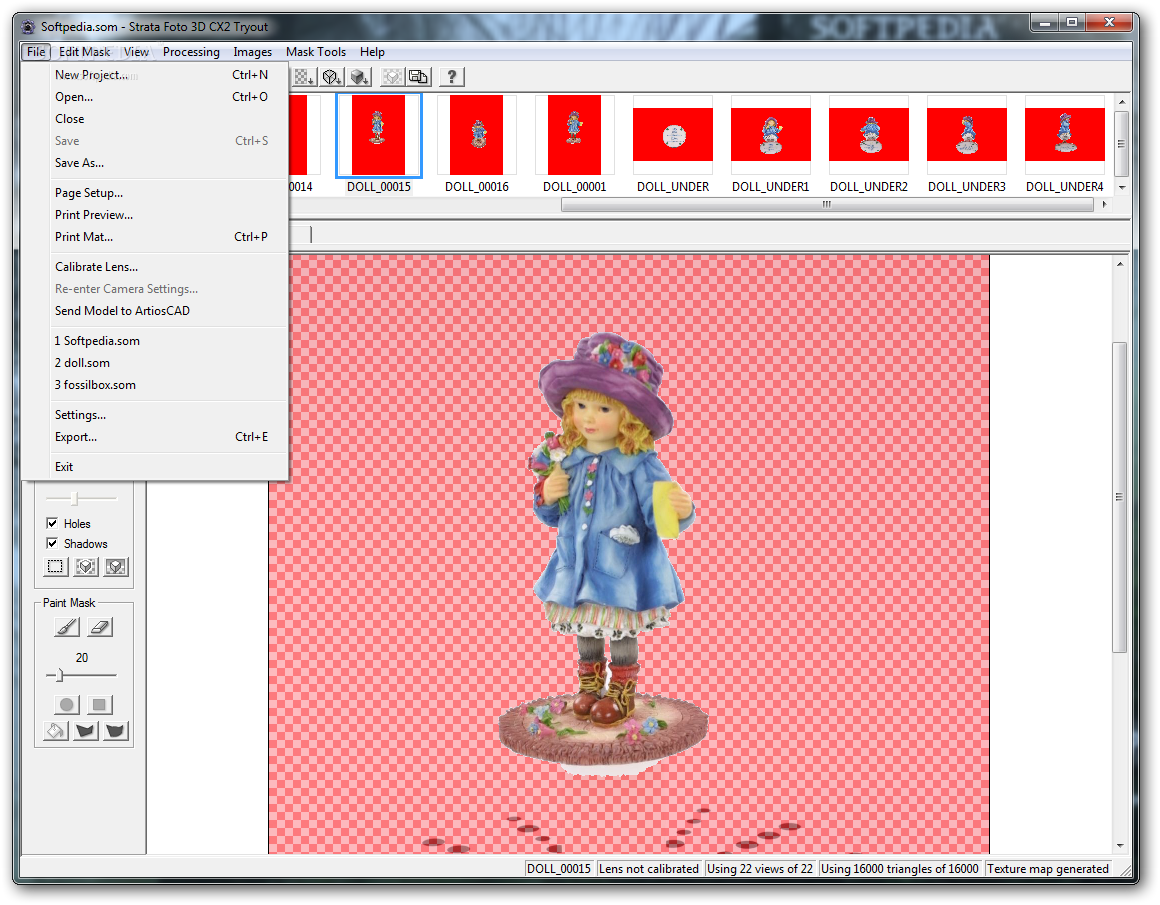Choose Open... from the File menu
The height and width of the screenshot is (905, 1160).
(x=155, y=97)
